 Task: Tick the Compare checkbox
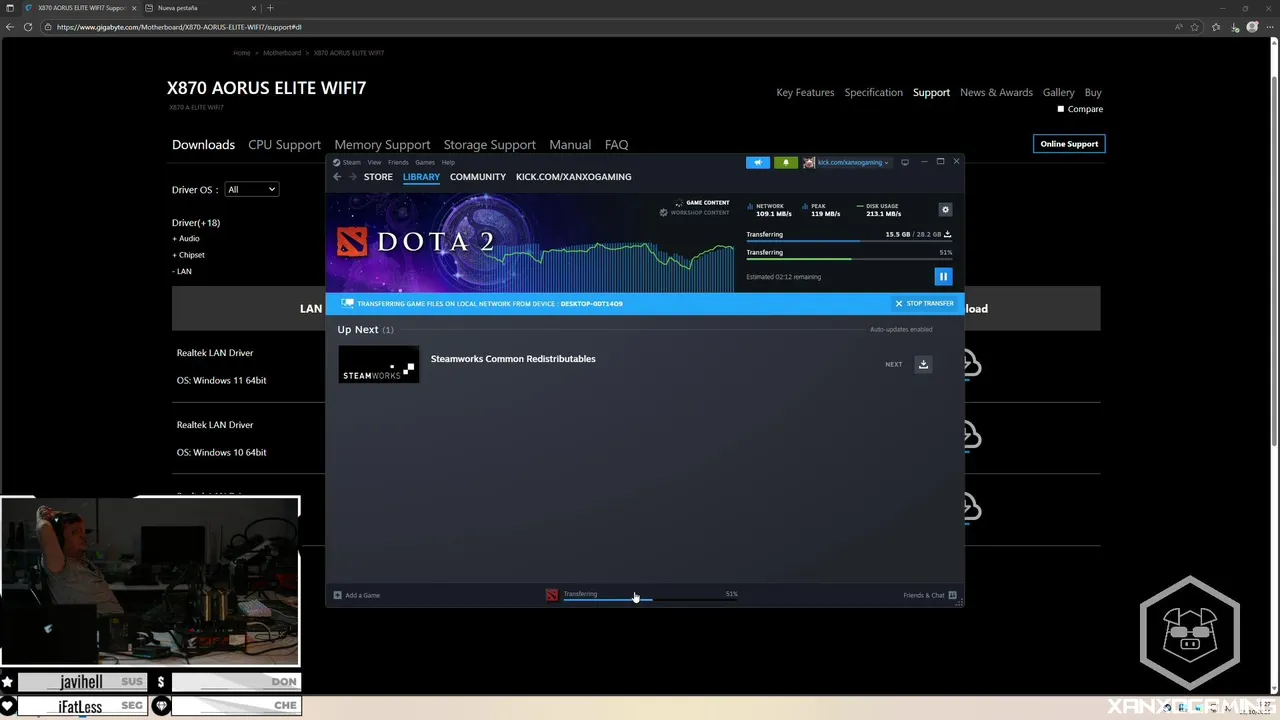coord(1061,109)
